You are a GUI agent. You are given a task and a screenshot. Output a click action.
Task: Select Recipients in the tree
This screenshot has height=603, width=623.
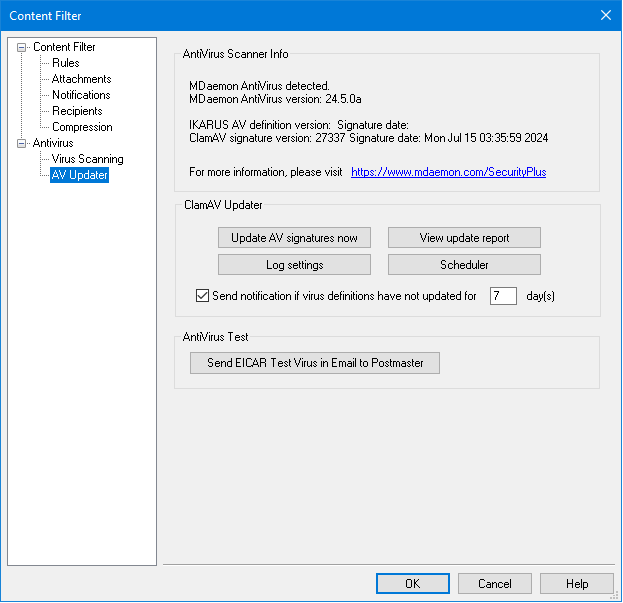77,111
